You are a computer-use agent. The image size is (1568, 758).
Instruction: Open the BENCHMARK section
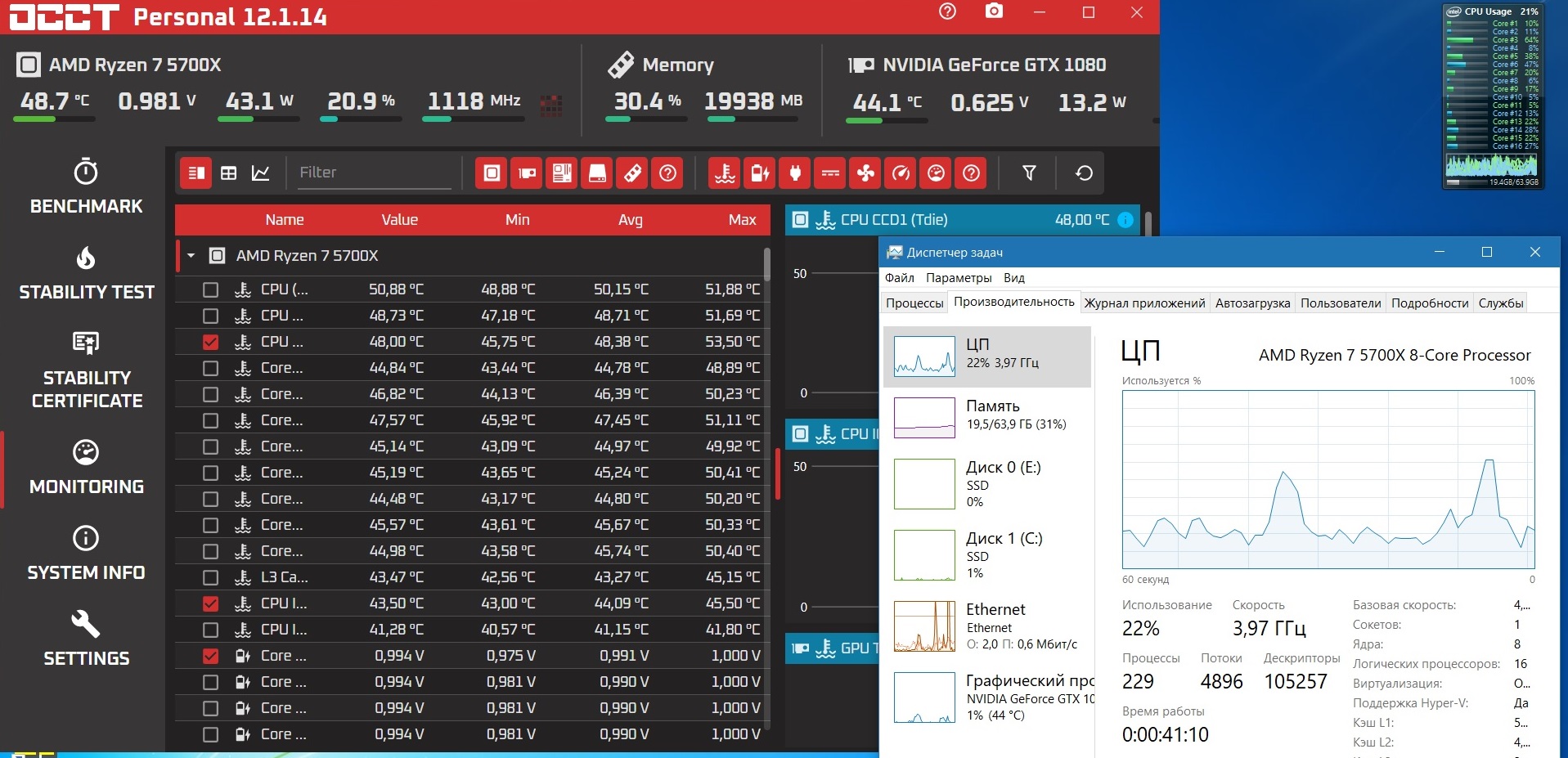click(86, 186)
